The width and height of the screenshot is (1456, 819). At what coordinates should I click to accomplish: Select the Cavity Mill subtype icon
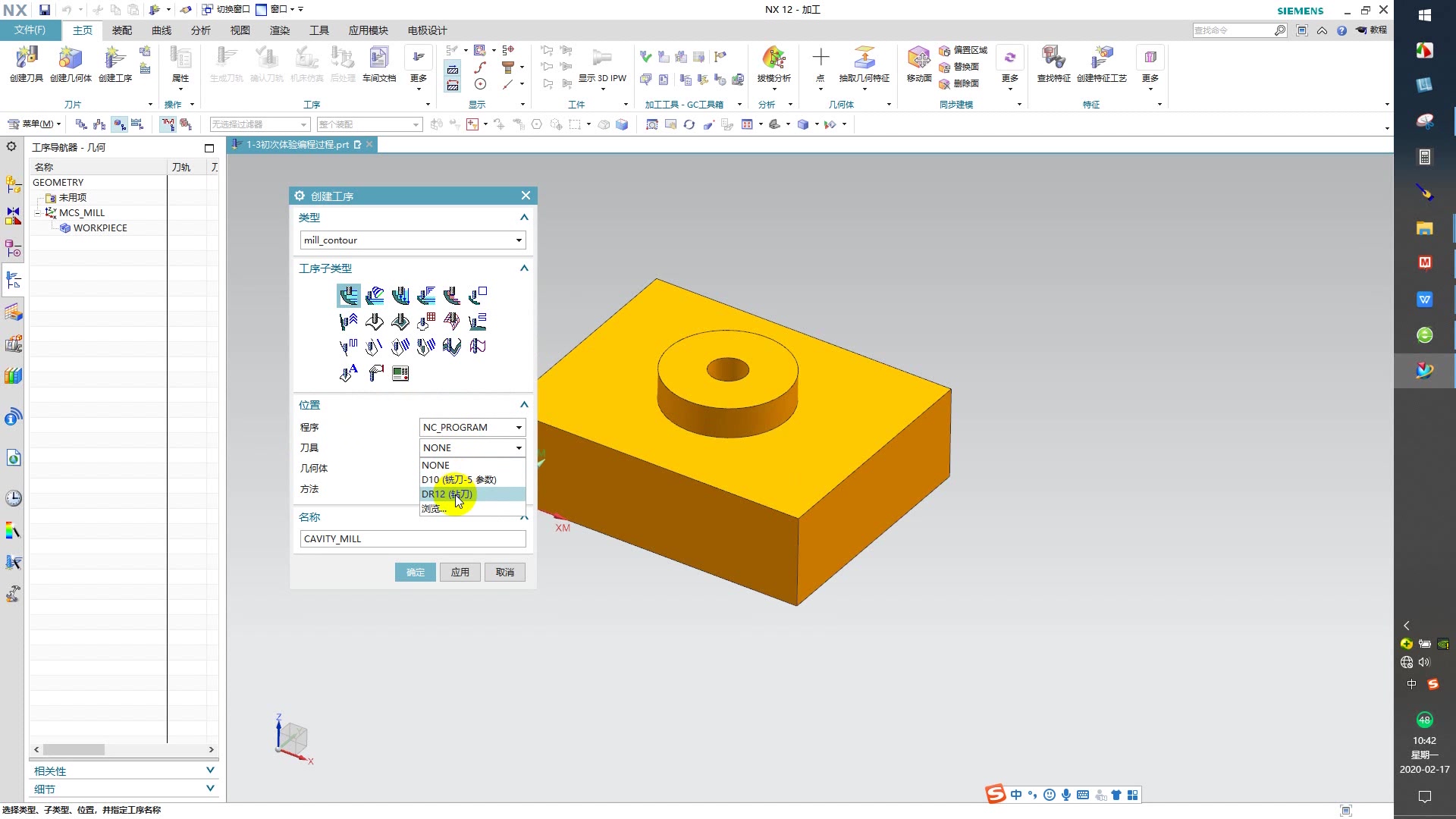pyautogui.click(x=349, y=296)
